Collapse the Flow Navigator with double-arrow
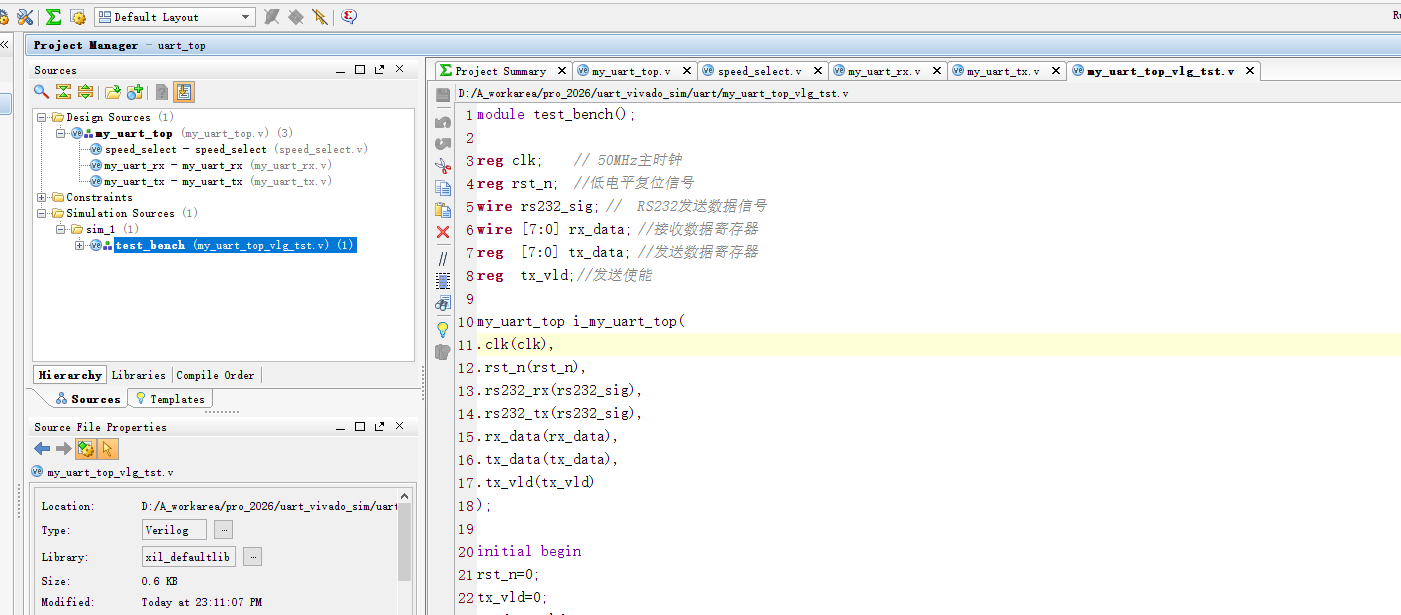Viewport: 1401px width, 615px height. coord(5,44)
